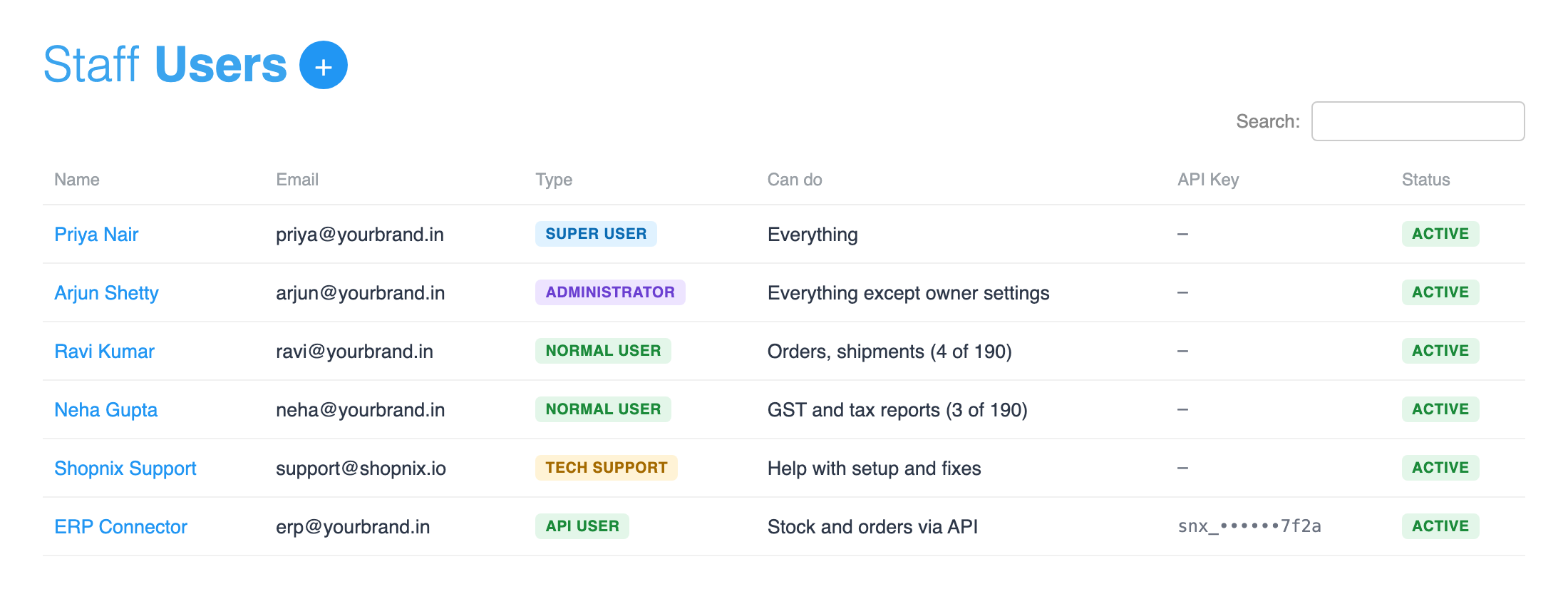Open Priya Nair's user profile
Screen dimensions: 1568x599
tap(96, 235)
